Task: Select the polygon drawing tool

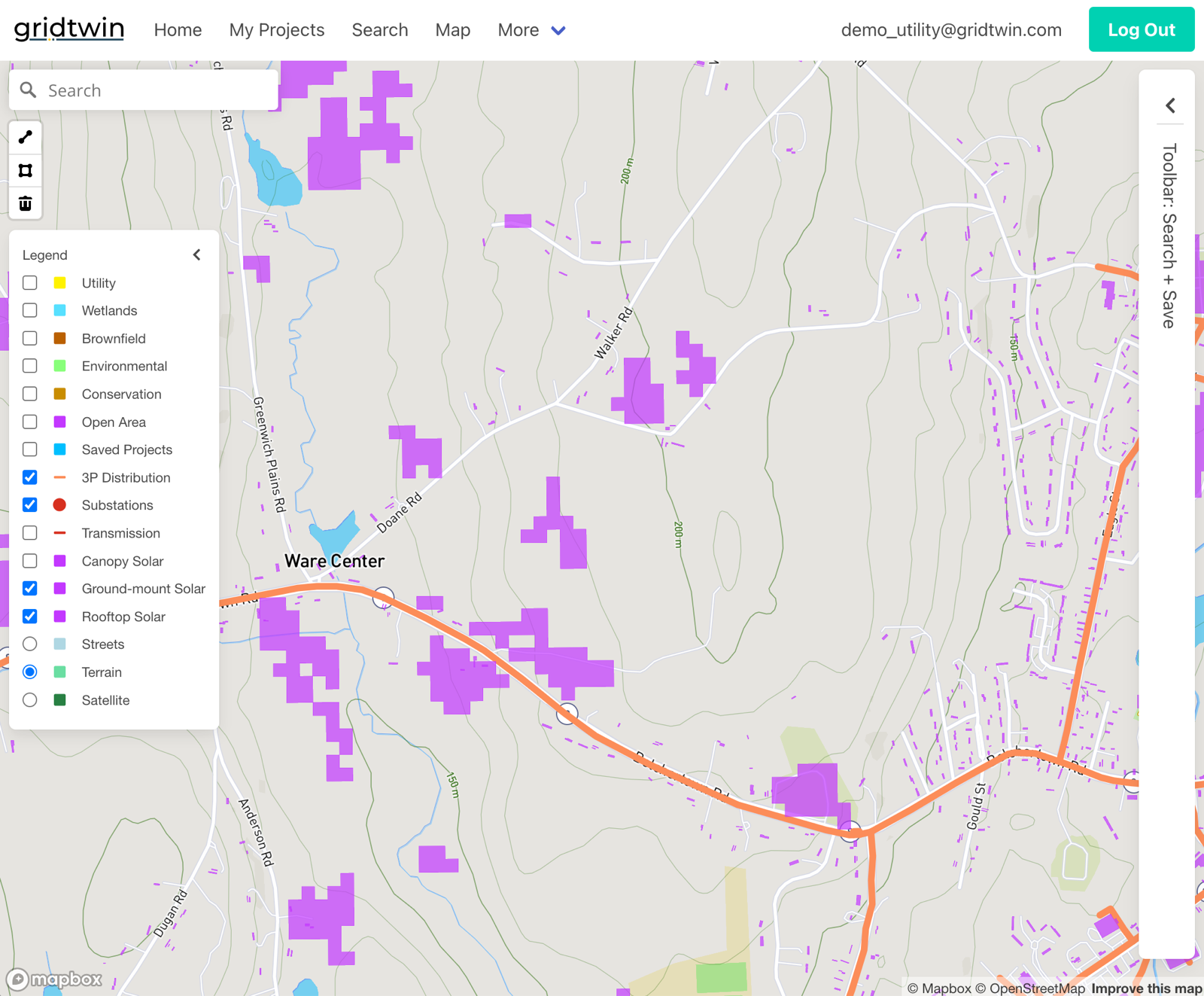Action: [x=26, y=170]
